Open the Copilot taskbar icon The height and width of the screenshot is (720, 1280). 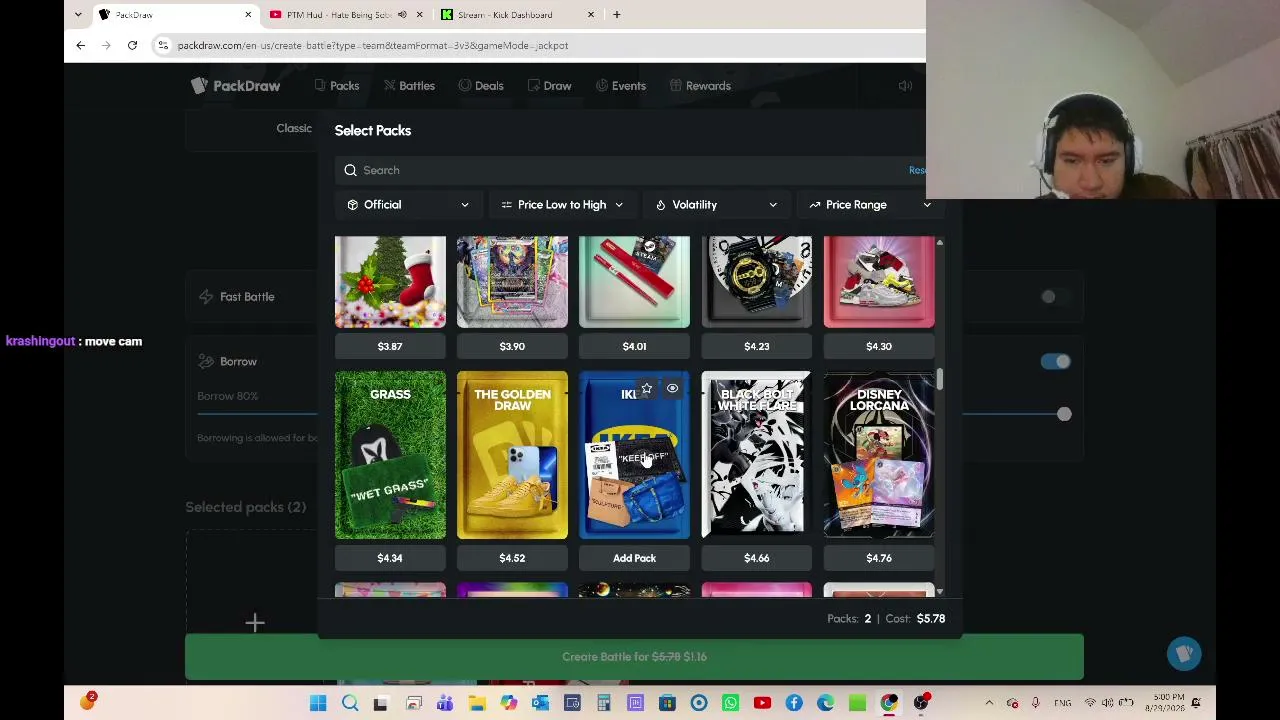[509, 703]
